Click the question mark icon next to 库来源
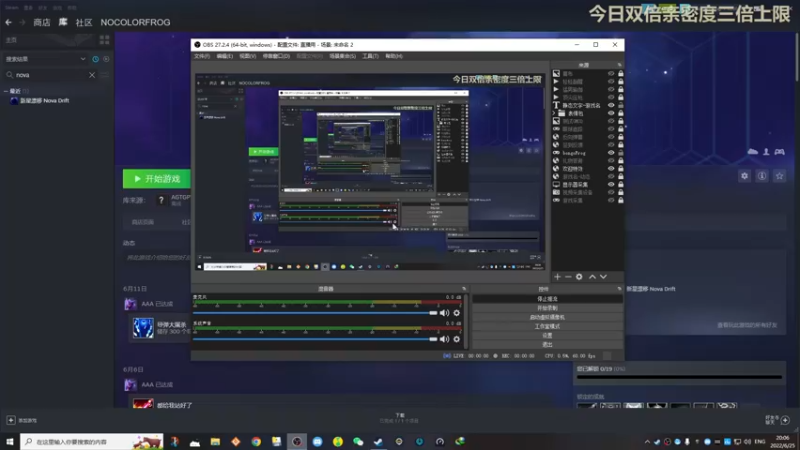The width and height of the screenshot is (800, 450). 161,201
